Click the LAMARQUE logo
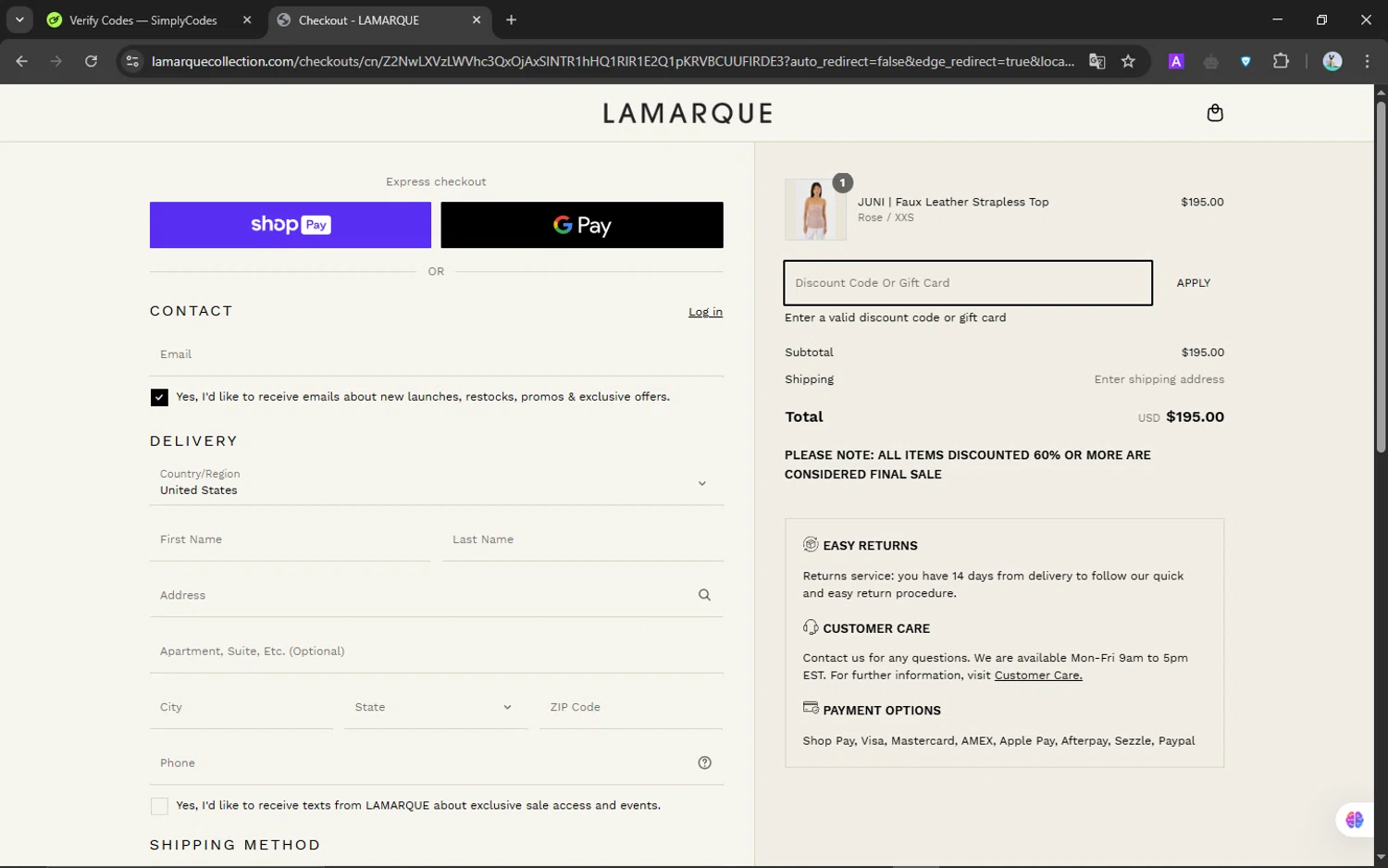Viewport: 1388px width, 868px height. click(688, 113)
